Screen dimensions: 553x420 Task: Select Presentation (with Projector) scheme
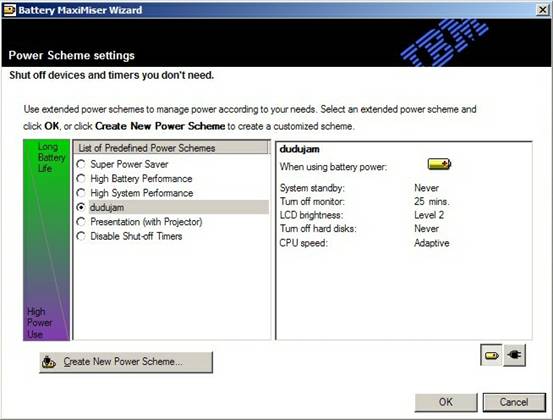139,222
